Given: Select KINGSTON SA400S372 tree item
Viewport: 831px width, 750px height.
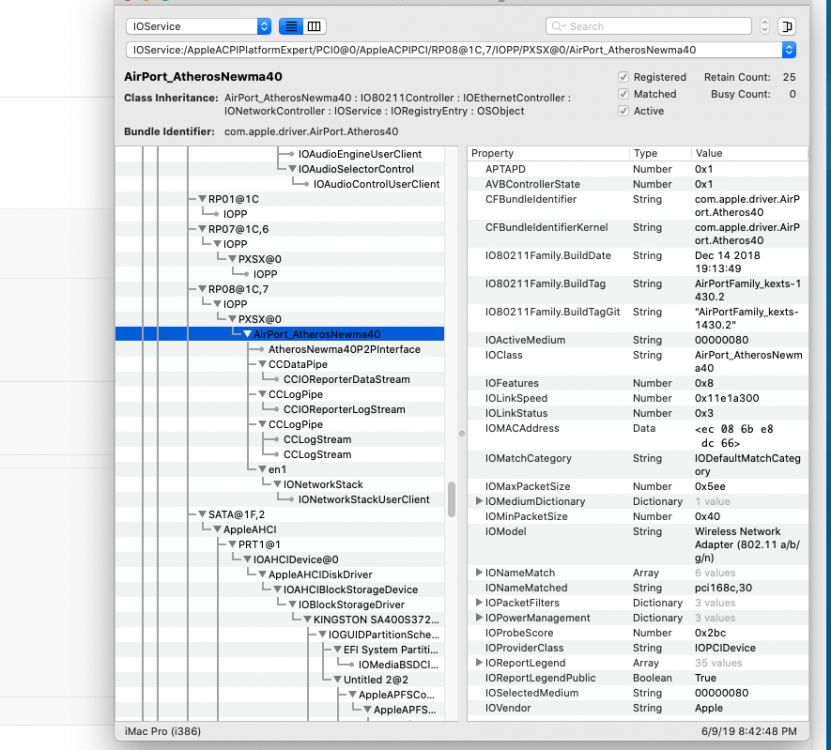Looking at the screenshot, I should pyautogui.click(x=376, y=620).
